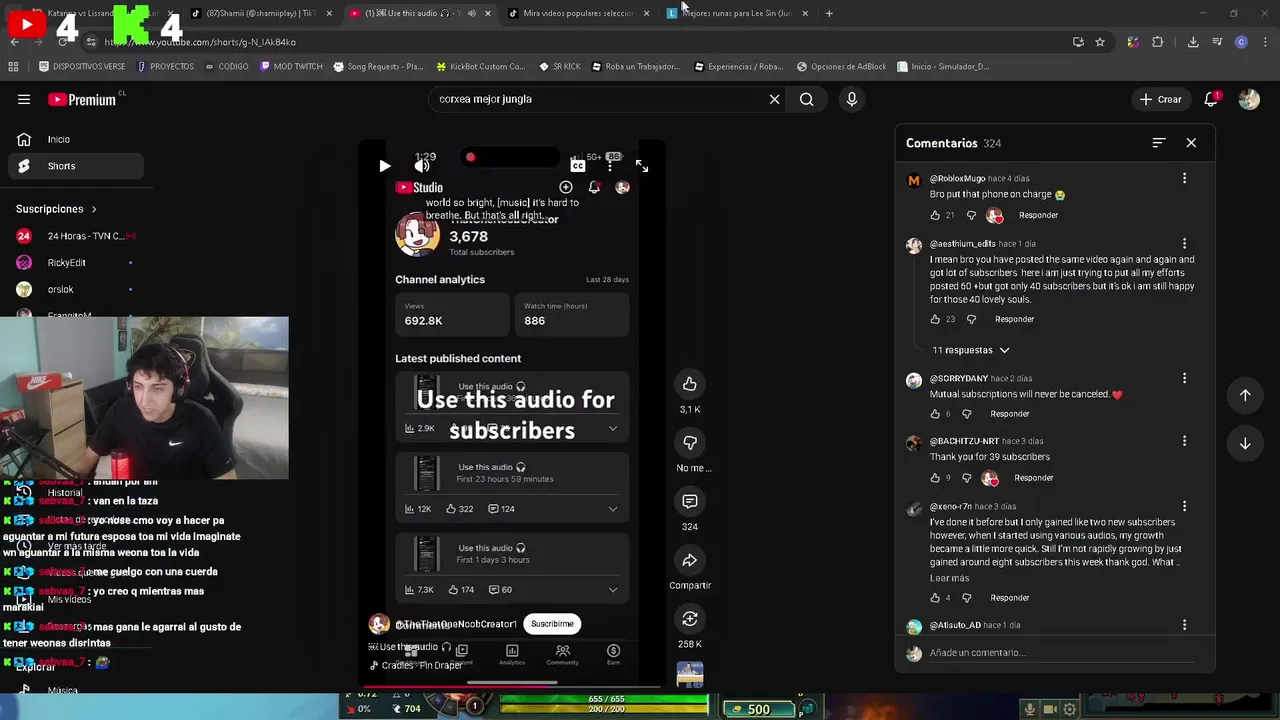Dislike the Short with No me gusta
1280x720 pixels.
(x=690, y=442)
